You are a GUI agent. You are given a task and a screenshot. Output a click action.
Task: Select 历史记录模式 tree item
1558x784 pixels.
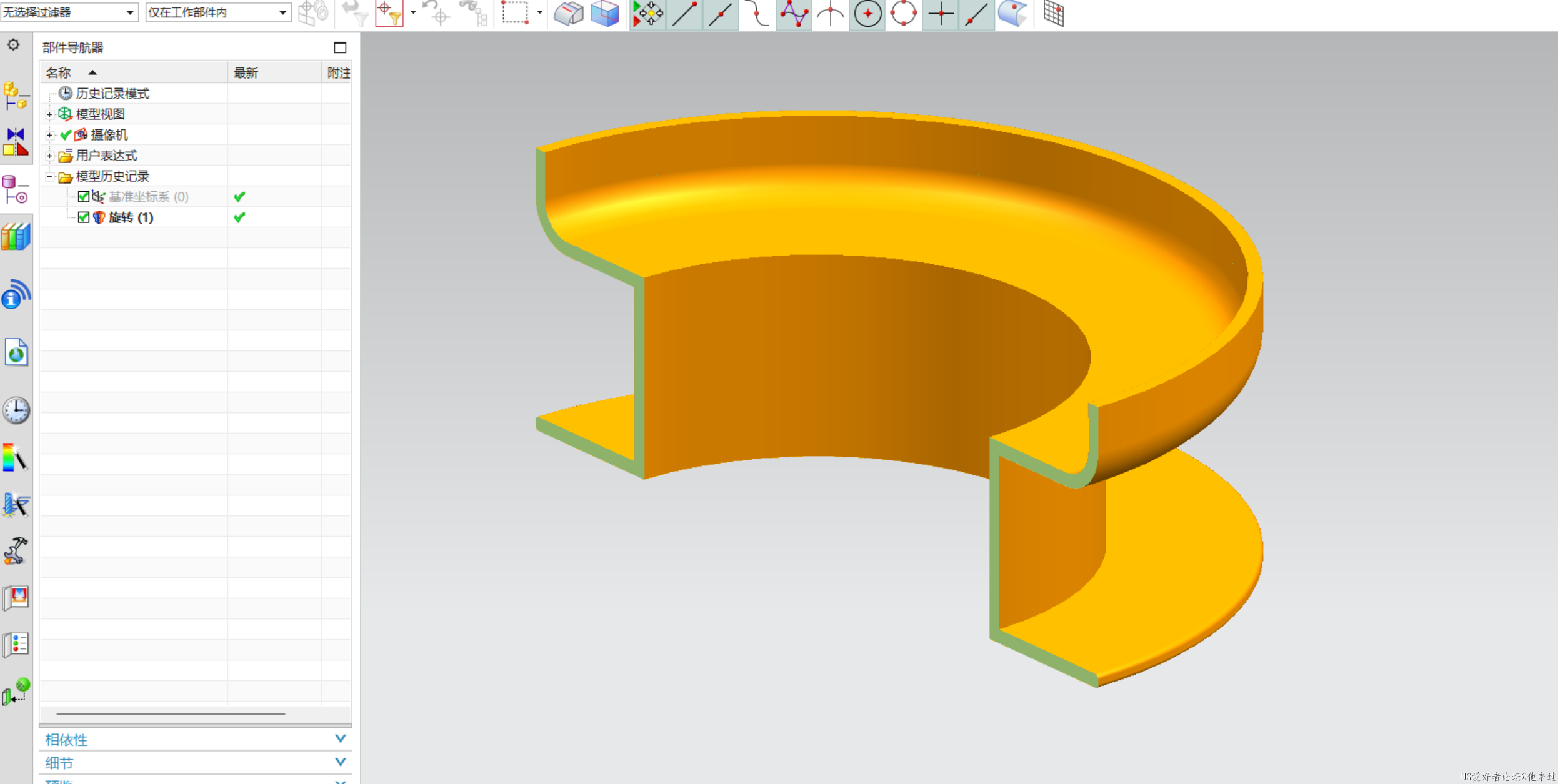coord(112,94)
